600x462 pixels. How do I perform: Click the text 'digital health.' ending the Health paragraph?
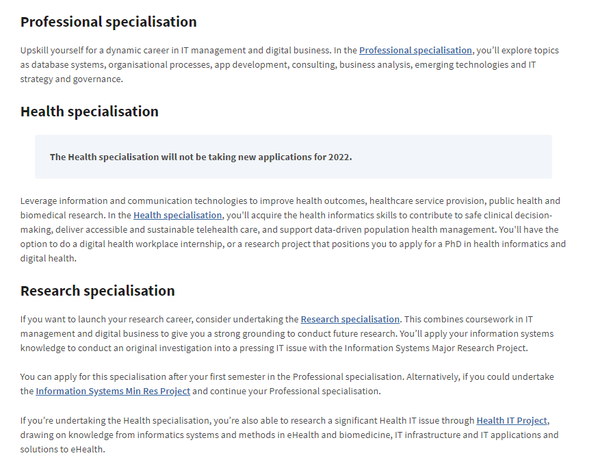(48, 258)
